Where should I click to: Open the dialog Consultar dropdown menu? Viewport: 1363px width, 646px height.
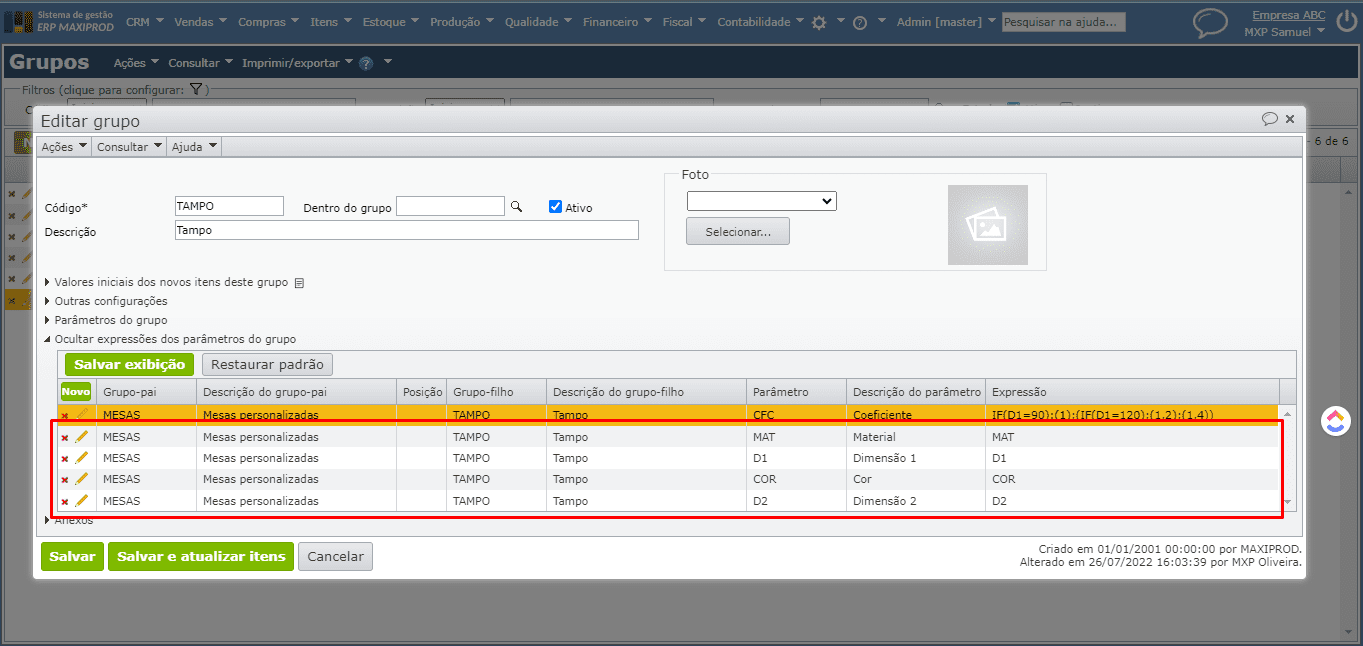(x=129, y=147)
